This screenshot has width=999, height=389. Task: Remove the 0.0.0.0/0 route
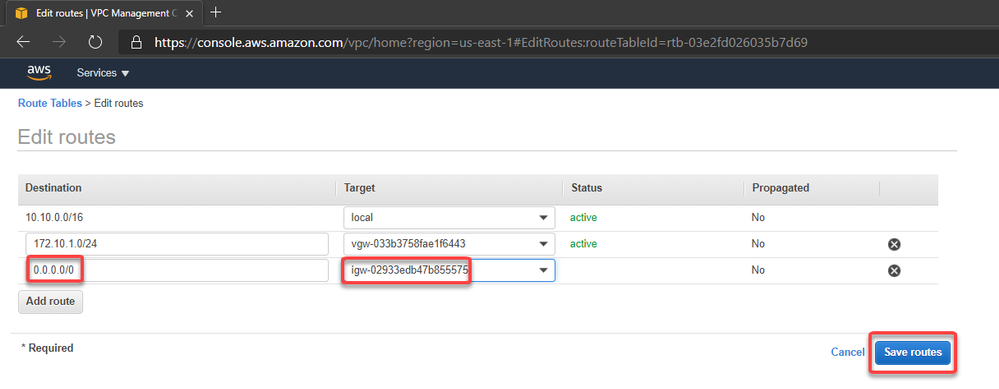[x=894, y=271]
